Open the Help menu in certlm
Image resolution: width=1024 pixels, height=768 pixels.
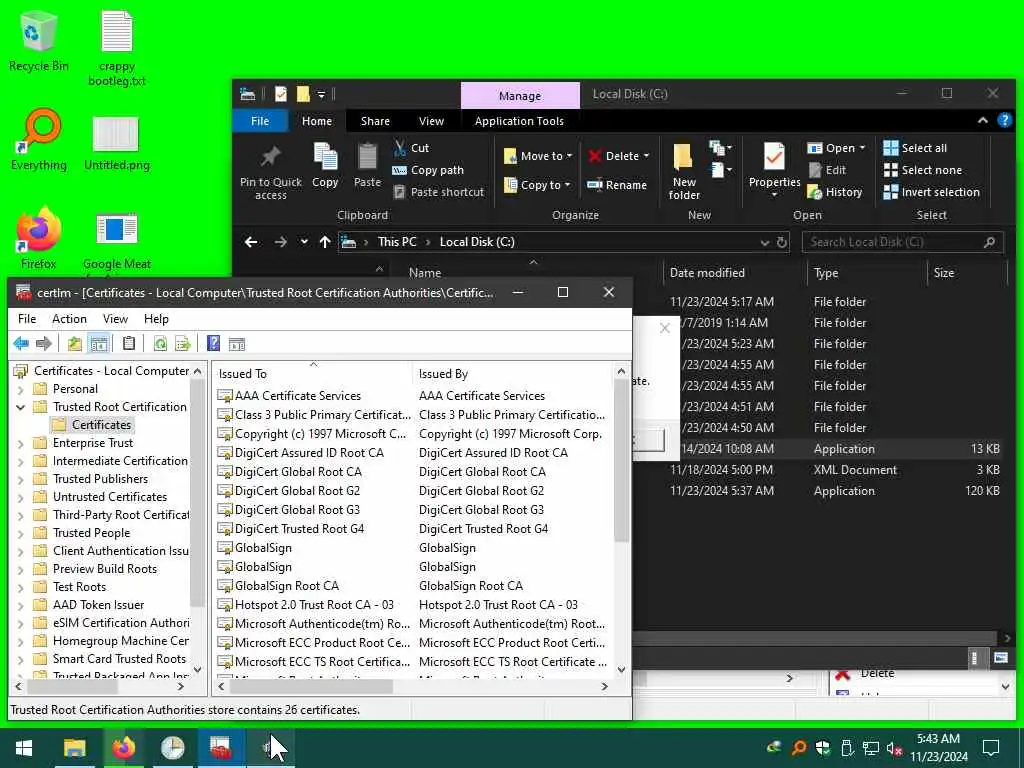click(x=156, y=319)
